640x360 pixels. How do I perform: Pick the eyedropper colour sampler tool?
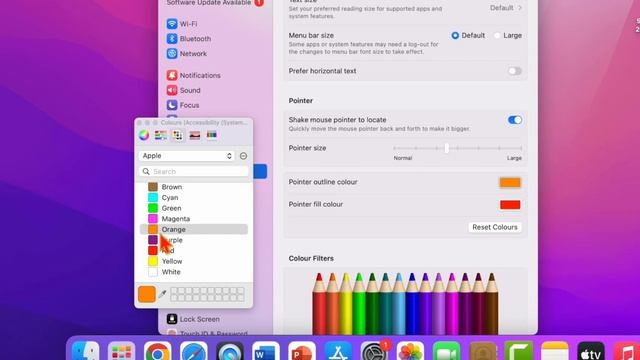click(162, 294)
